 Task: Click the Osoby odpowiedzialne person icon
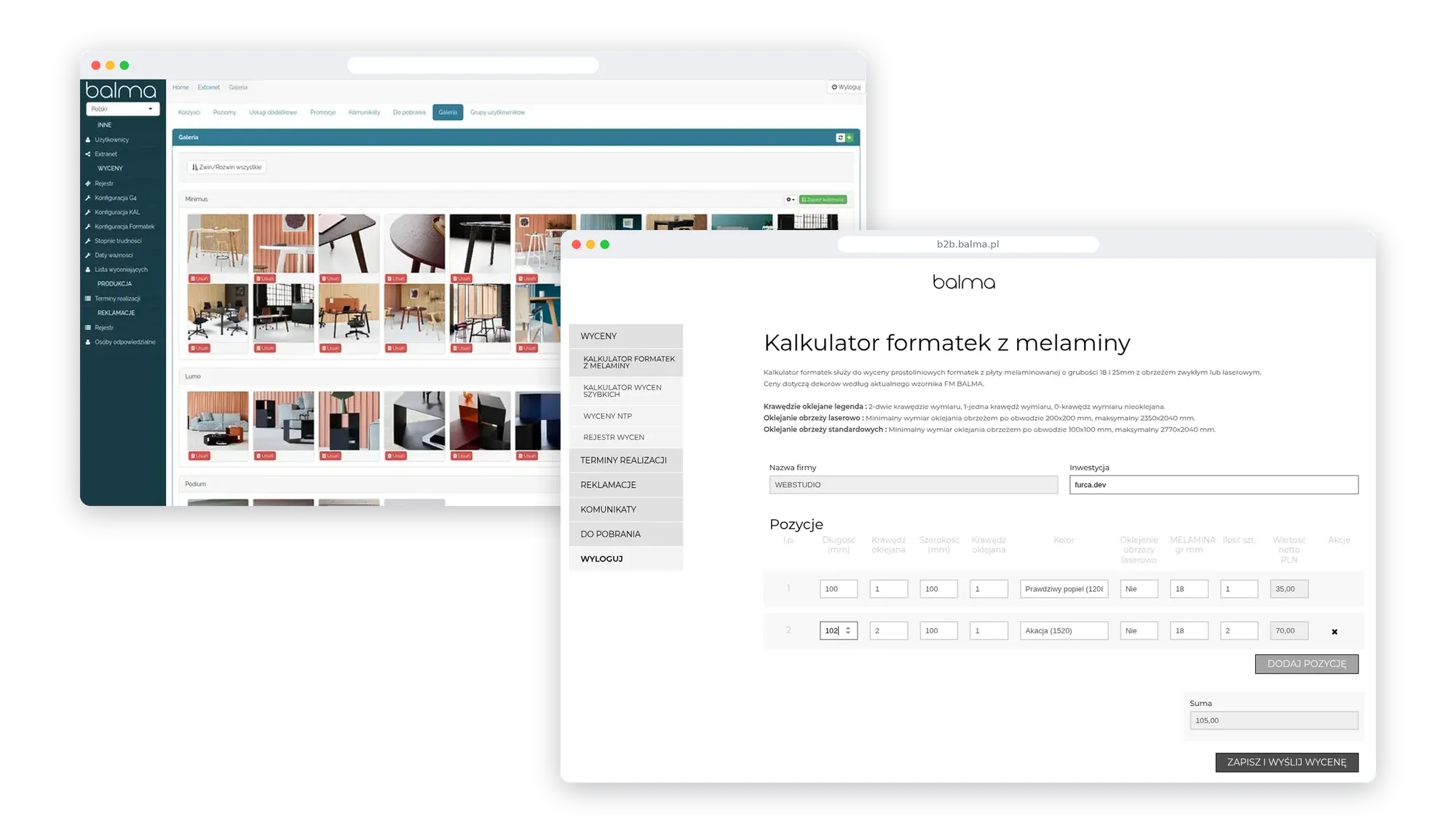88,342
